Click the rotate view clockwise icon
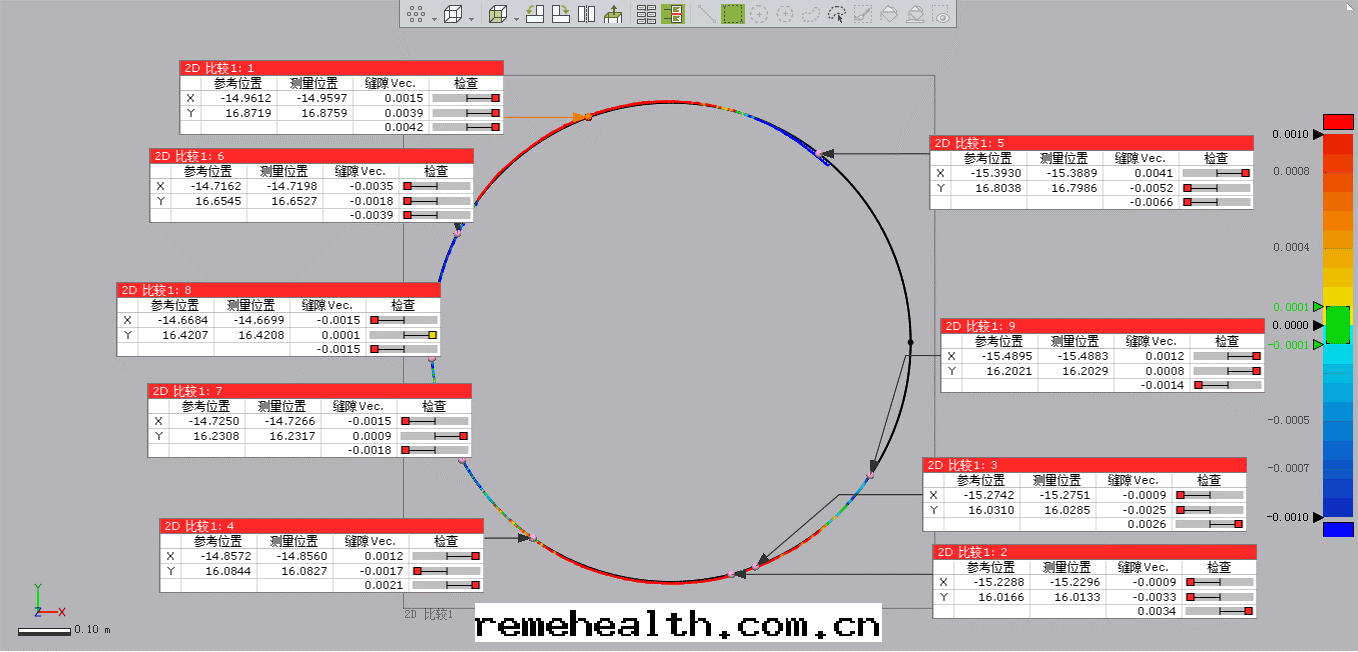This screenshot has height=652, width=1358. [x=561, y=14]
